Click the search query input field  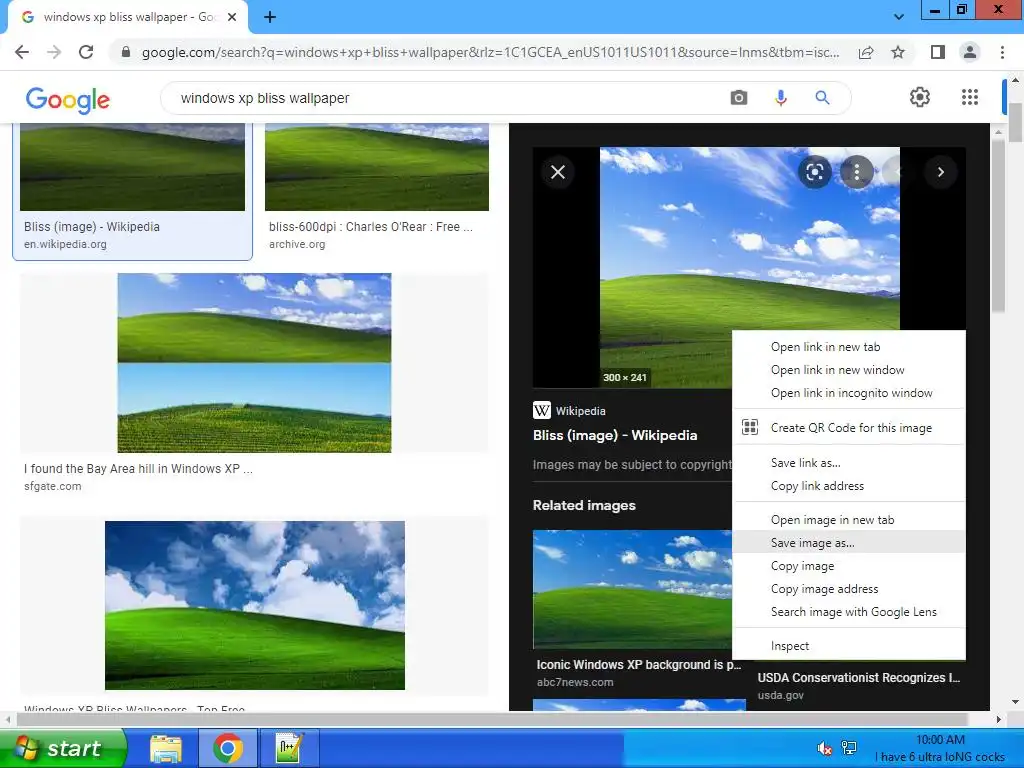pyautogui.click(x=444, y=98)
